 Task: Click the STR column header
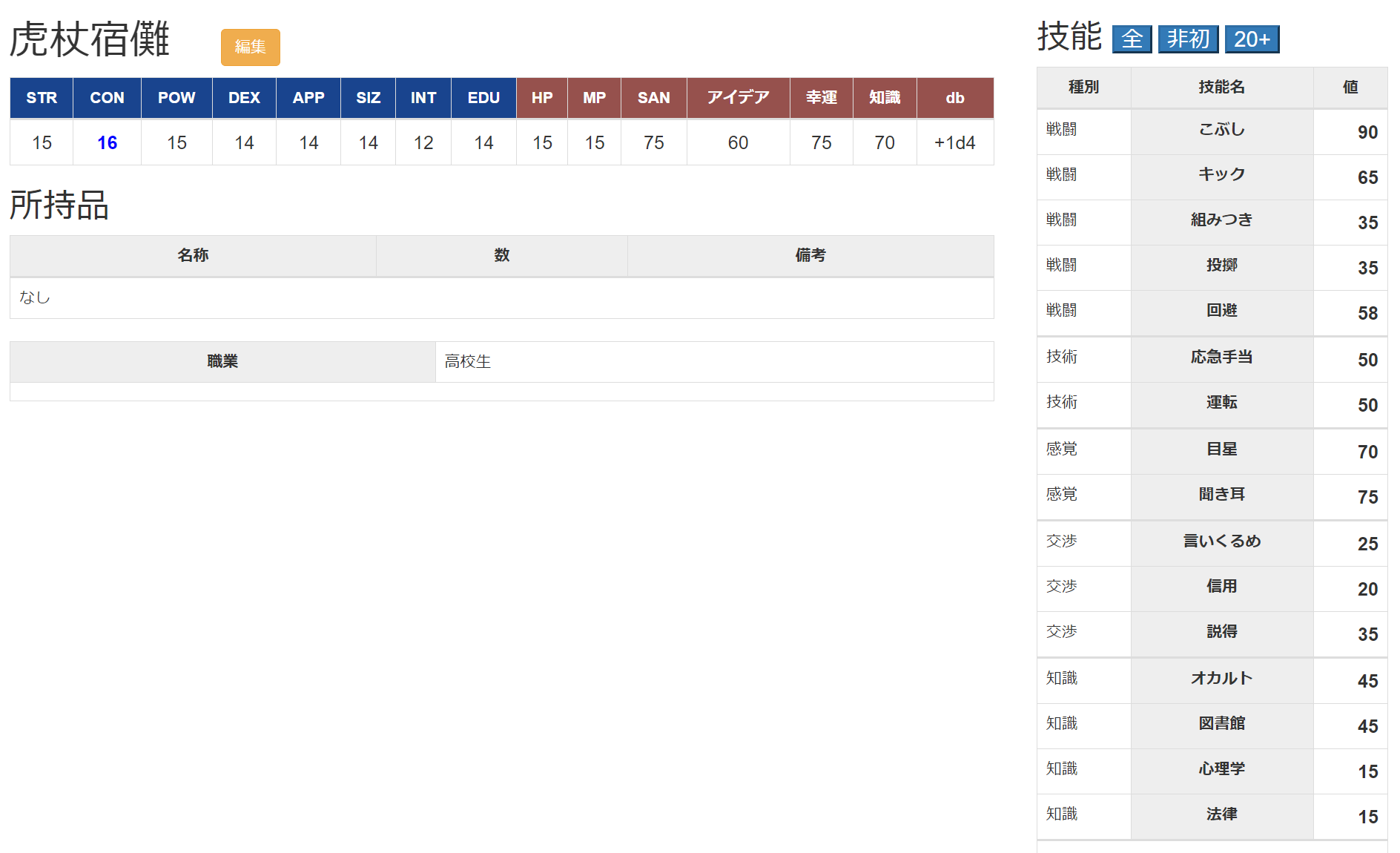click(42, 98)
